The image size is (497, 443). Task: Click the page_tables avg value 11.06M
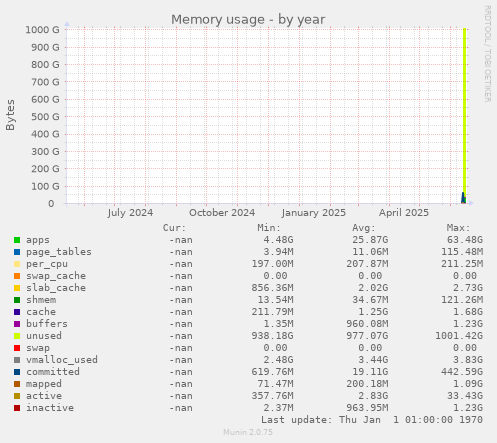coord(370,252)
